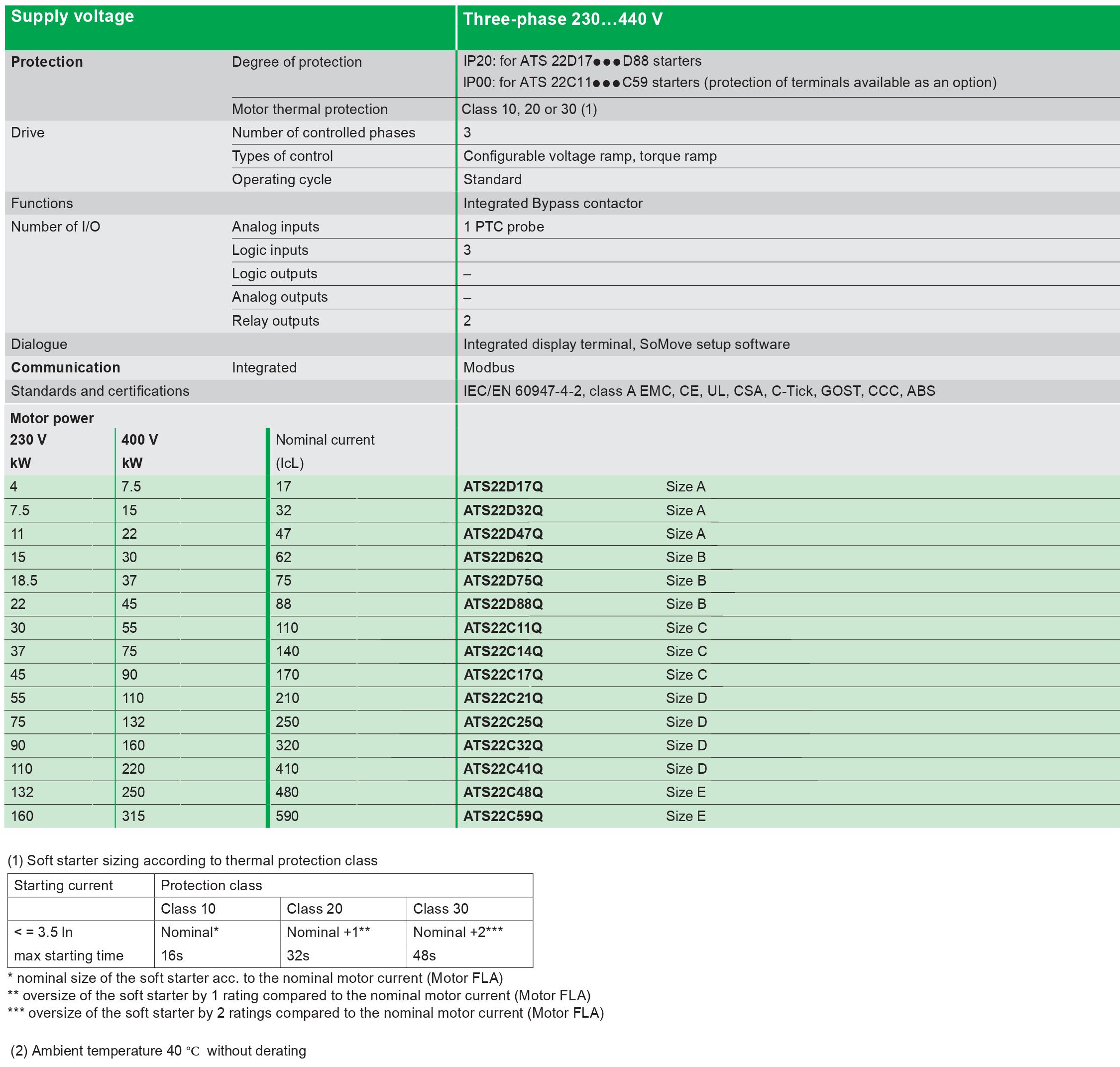1120x1067 pixels.
Task: Click 'Class 10, 20 or 30 (1)' value
Action: coord(529,109)
